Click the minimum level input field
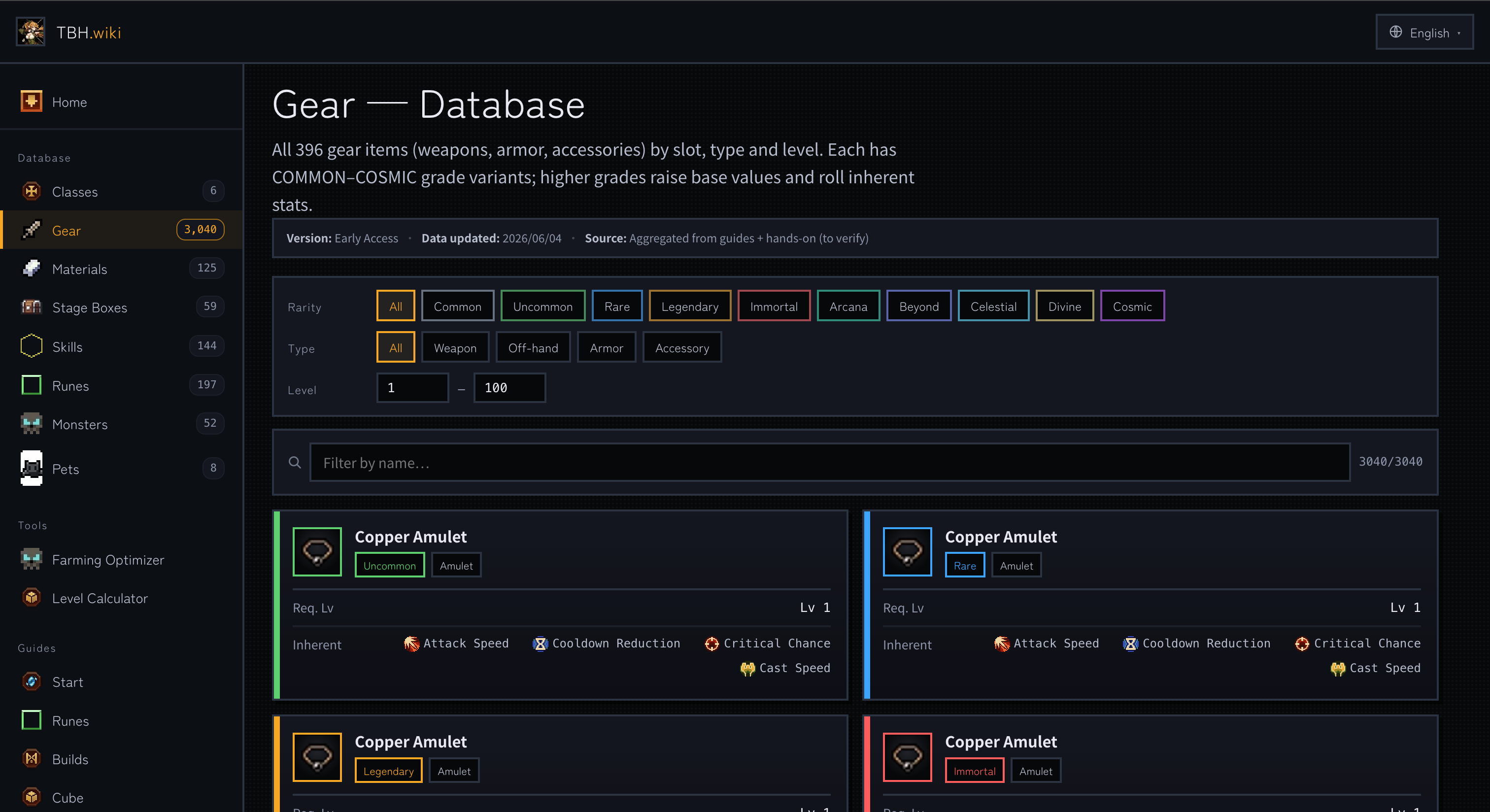Image resolution: width=1490 pixels, height=812 pixels. (412, 387)
